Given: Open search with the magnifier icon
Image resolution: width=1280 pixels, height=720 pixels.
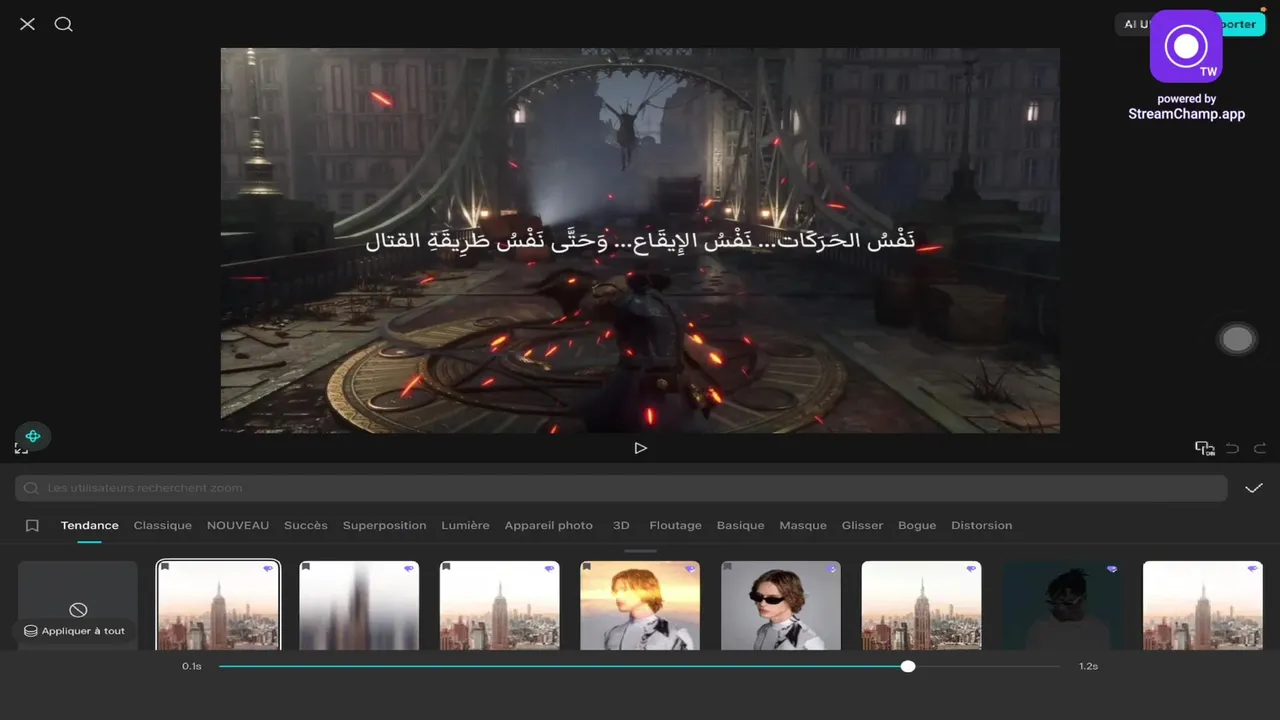Looking at the screenshot, I should pyautogui.click(x=64, y=24).
